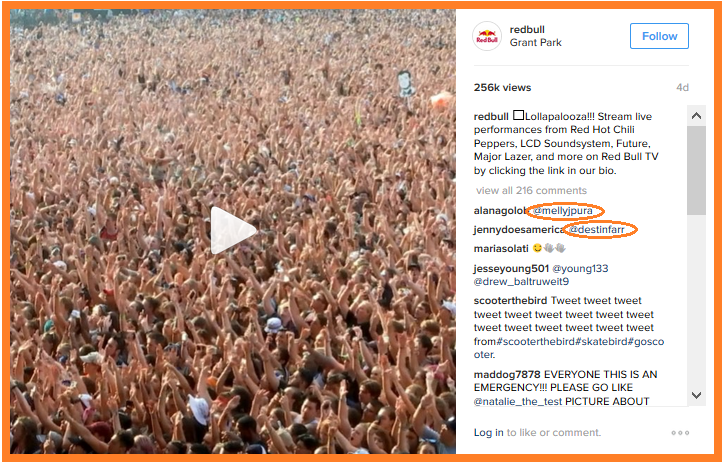723x462 pixels.
Task: Click Log in to comment
Action: 488,432
